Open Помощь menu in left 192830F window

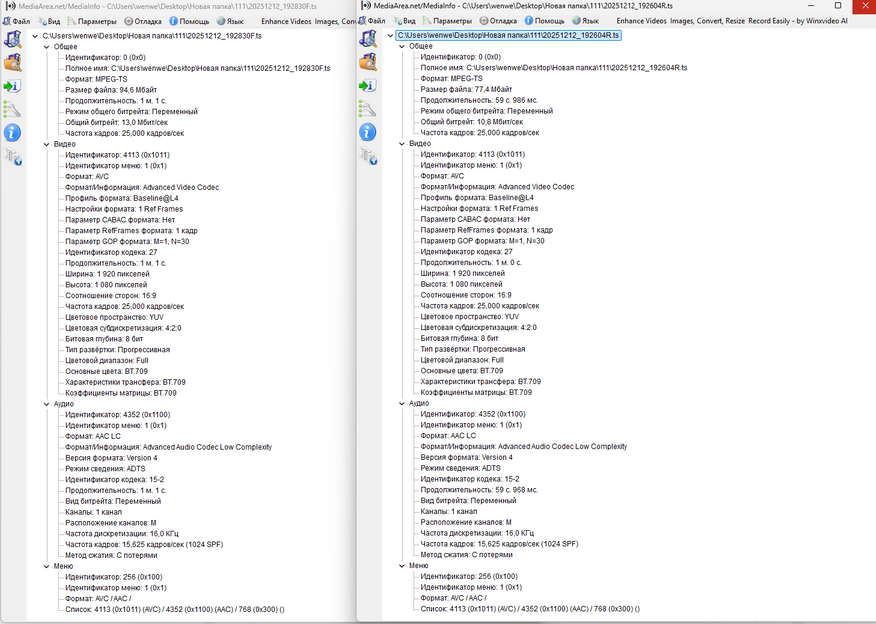[189, 21]
